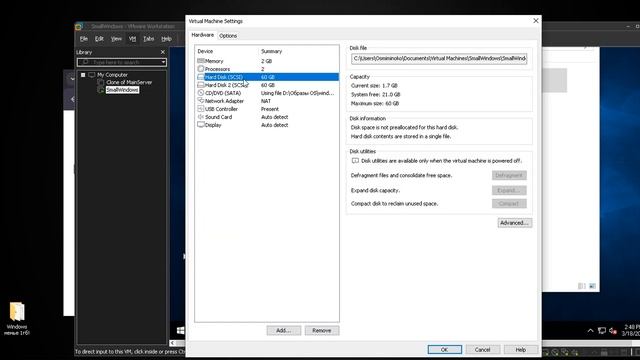Screen dimensions: 640x360
Task: Close the Library panel
Action: coord(162,52)
